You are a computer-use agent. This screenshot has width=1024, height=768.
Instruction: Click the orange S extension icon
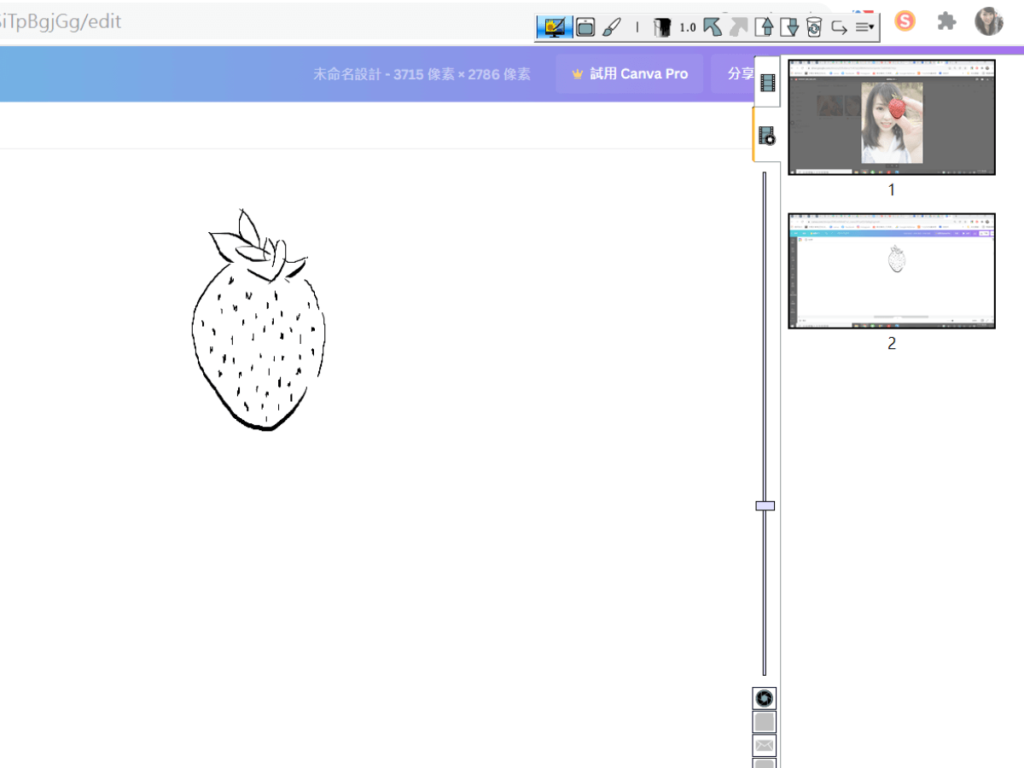tap(904, 22)
